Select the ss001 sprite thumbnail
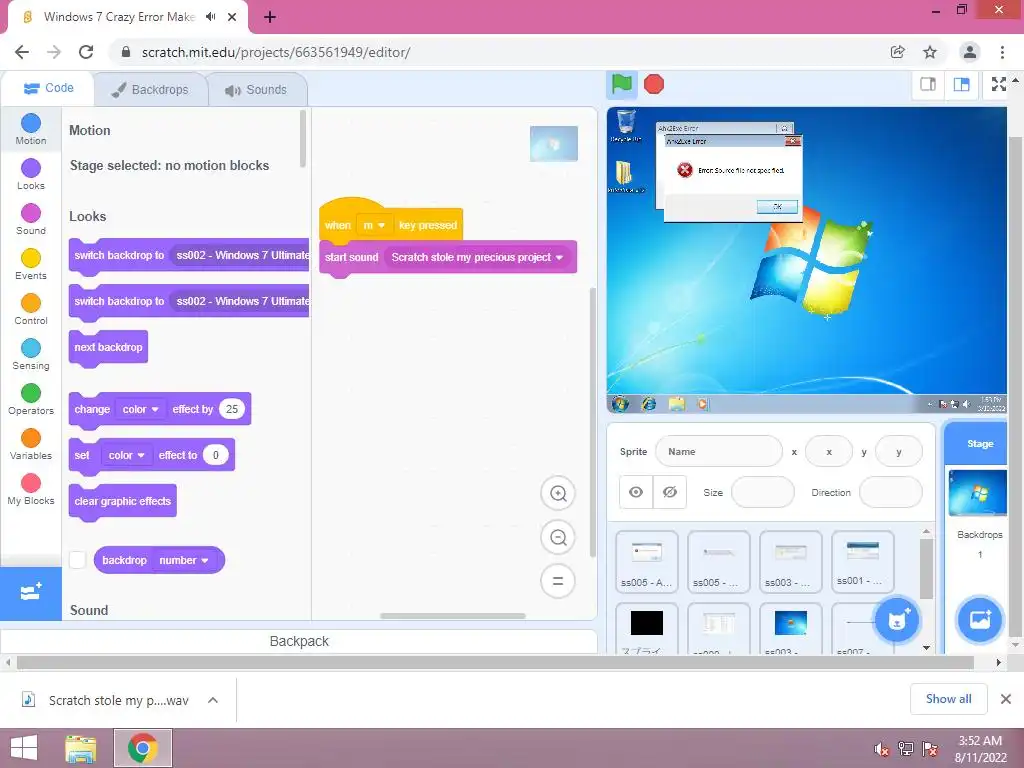 tap(862, 562)
